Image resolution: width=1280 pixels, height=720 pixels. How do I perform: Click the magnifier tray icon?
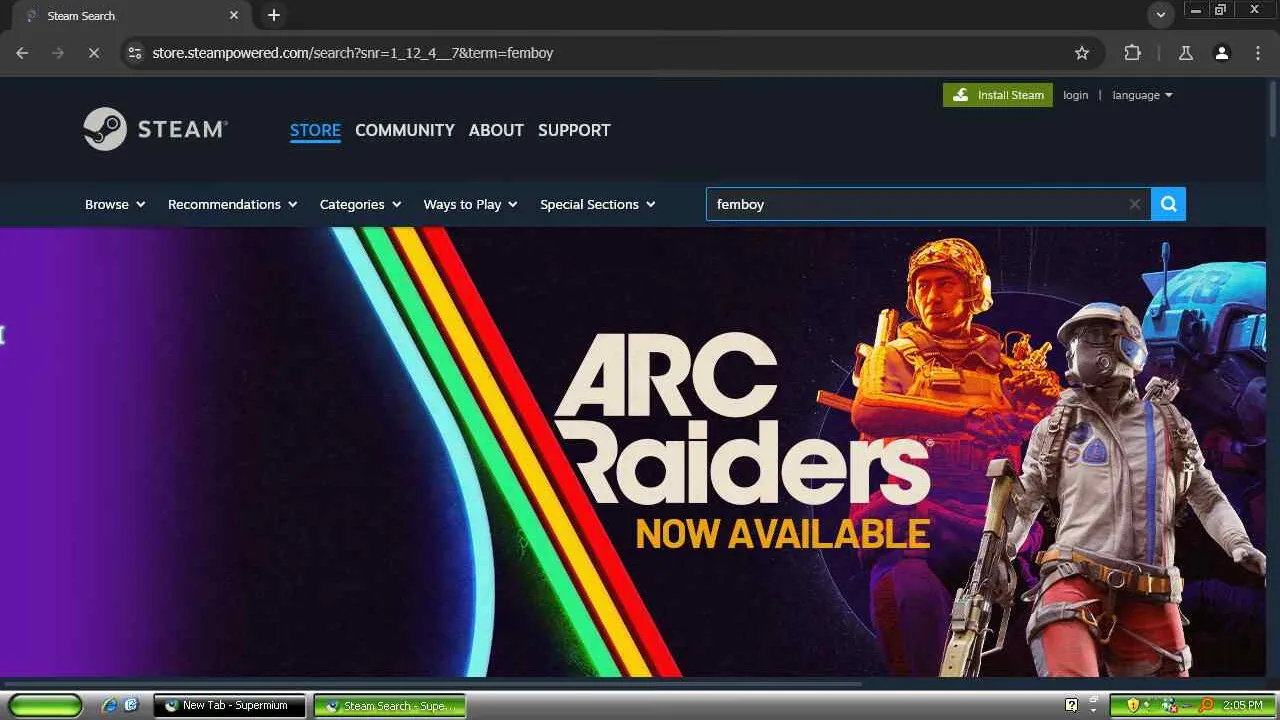click(1206, 705)
